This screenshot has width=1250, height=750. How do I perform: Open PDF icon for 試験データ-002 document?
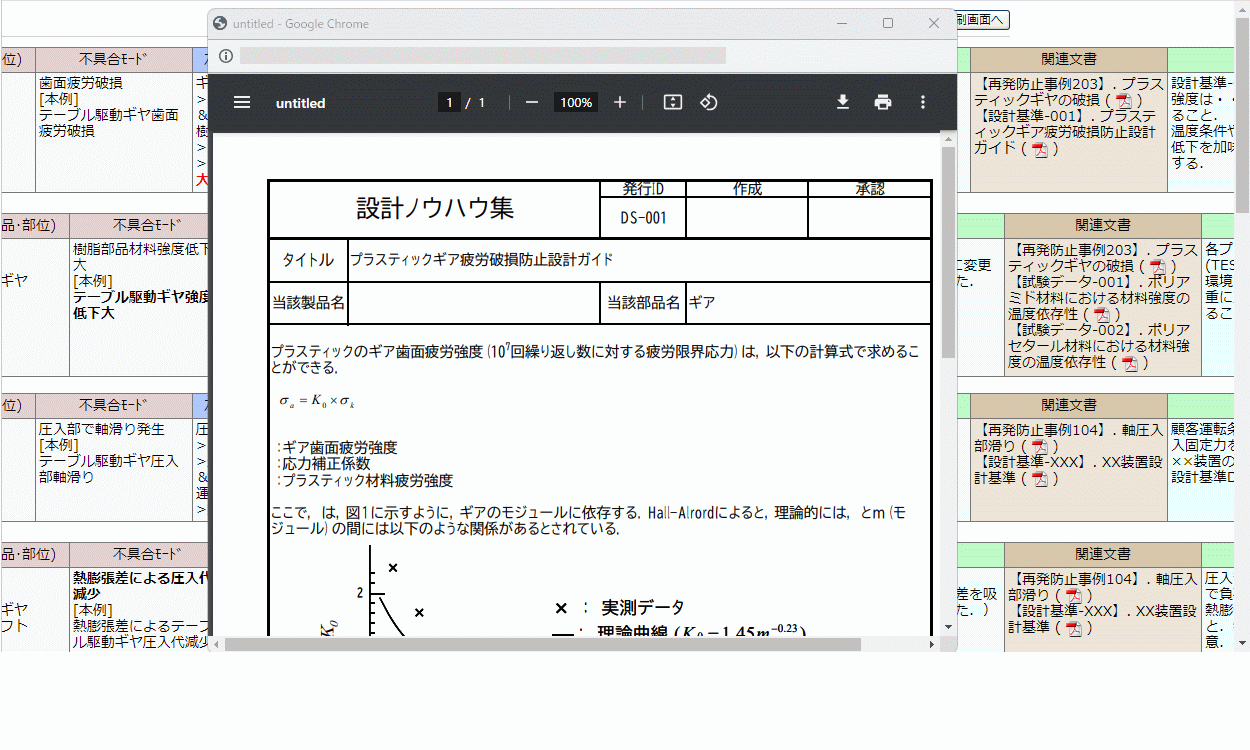tap(1130, 363)
